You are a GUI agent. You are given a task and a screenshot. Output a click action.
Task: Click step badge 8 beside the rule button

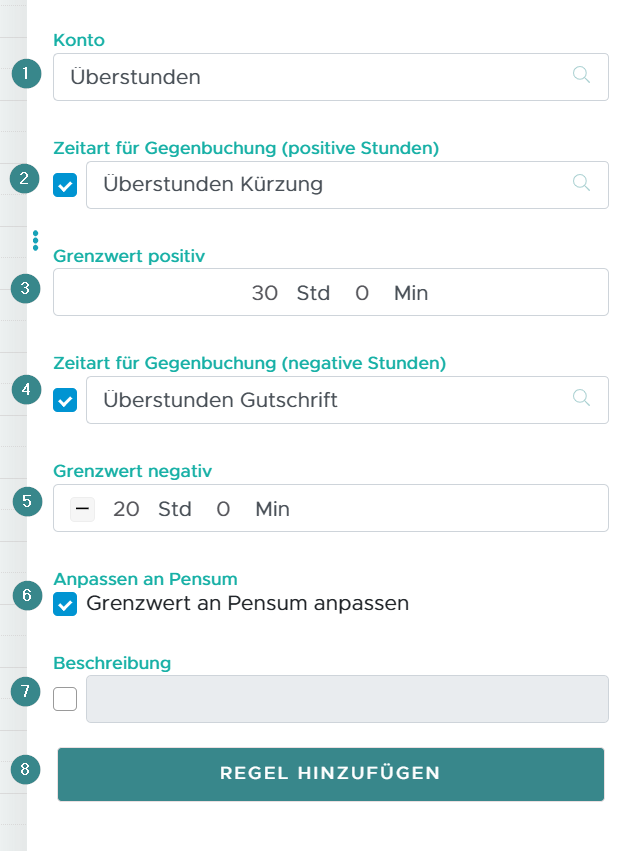25,769
